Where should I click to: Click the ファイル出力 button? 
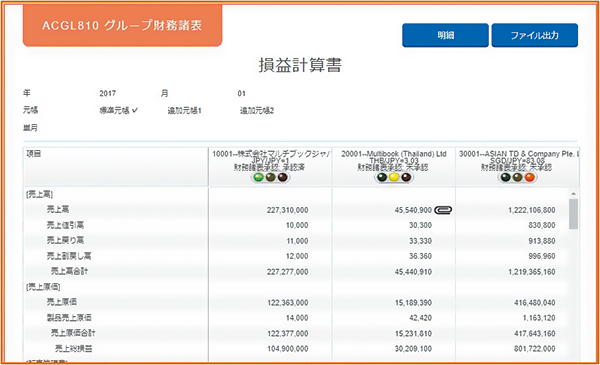(x=535, y=35)
